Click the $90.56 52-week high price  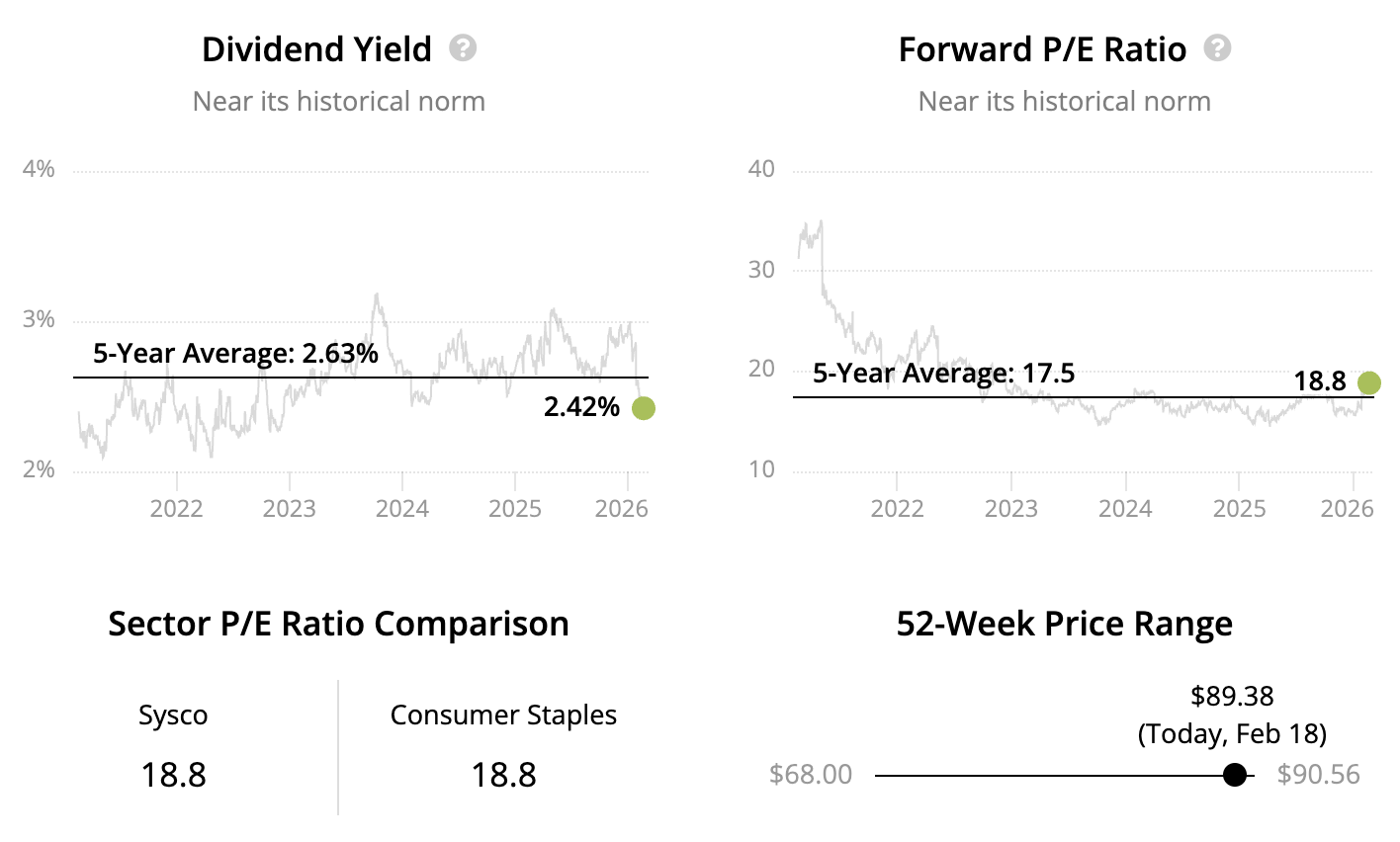tap(1318, 775)
